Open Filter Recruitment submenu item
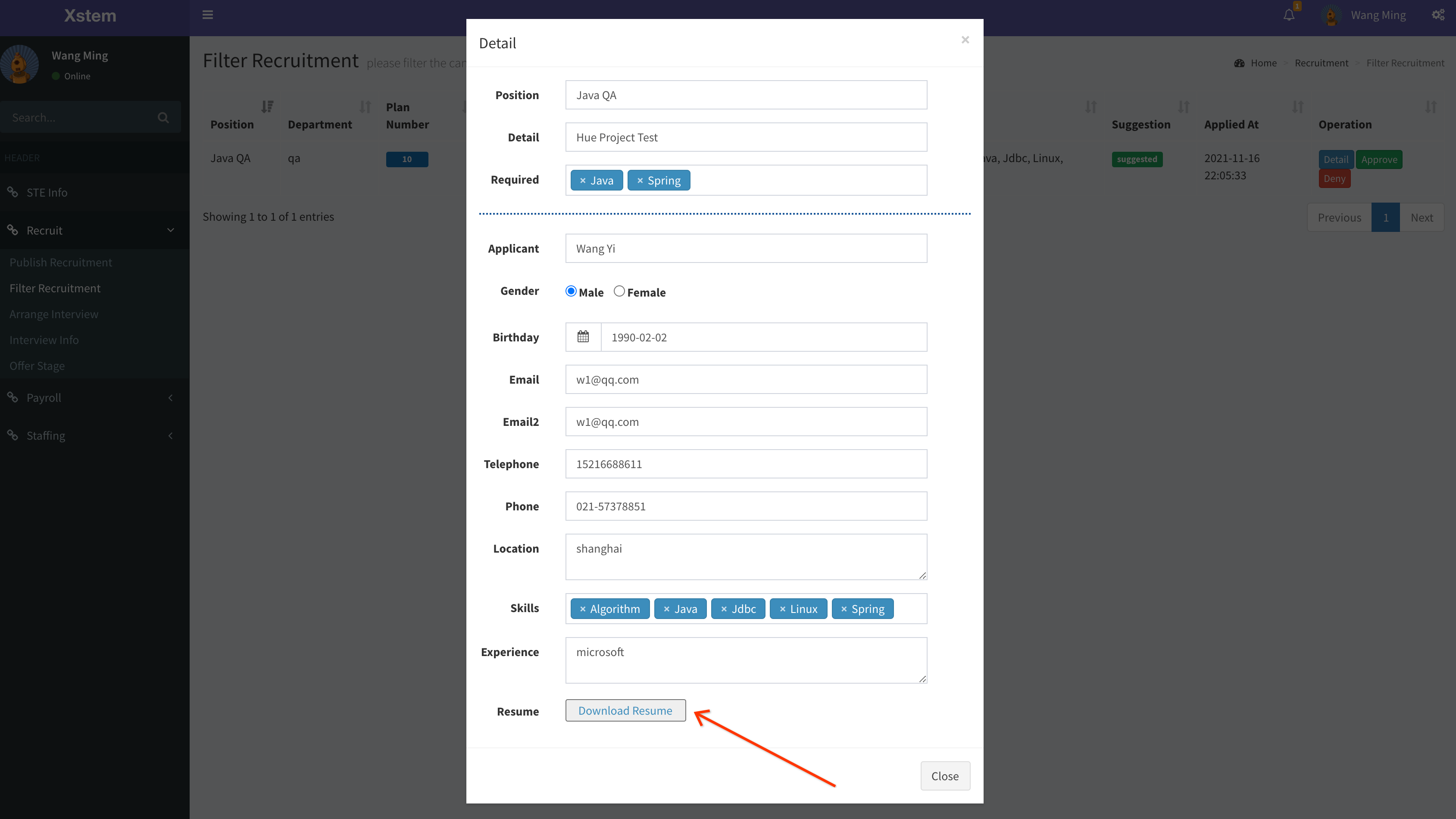The image size is (1456, 819). (55, 288)
